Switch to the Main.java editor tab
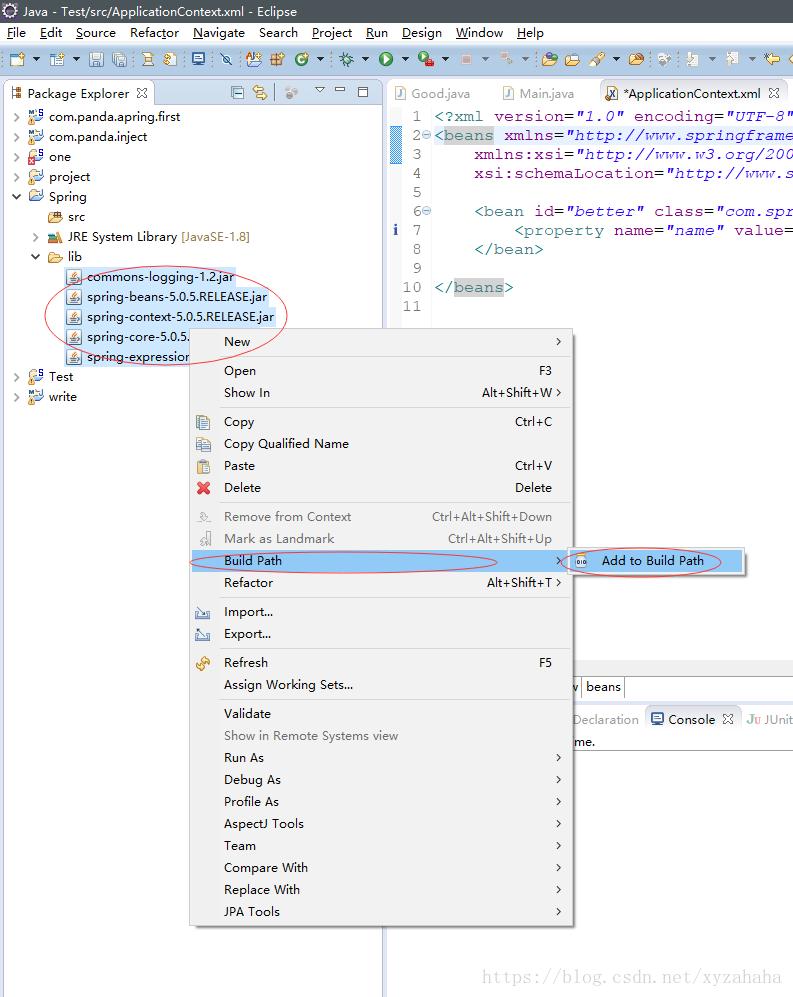The image size is (793, 997). click(539, 93)
